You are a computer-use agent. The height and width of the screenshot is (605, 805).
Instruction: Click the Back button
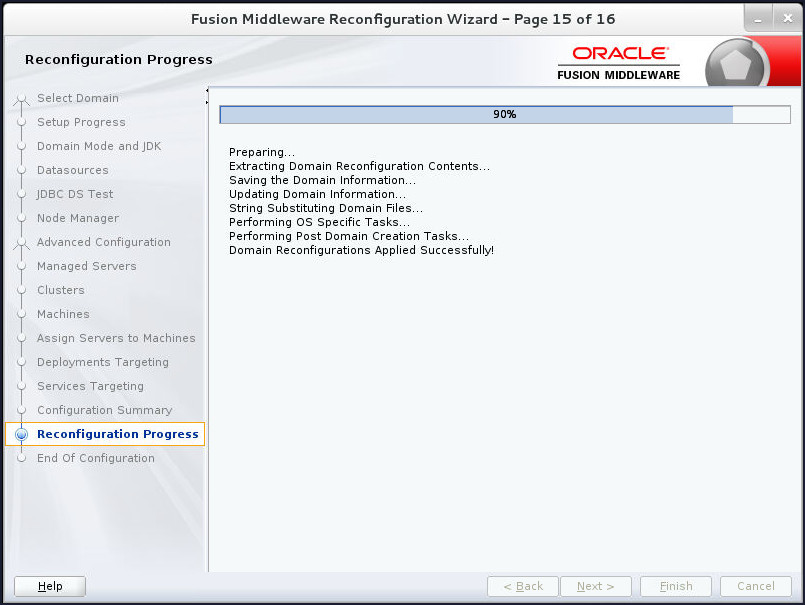click(x=523, y=586)
